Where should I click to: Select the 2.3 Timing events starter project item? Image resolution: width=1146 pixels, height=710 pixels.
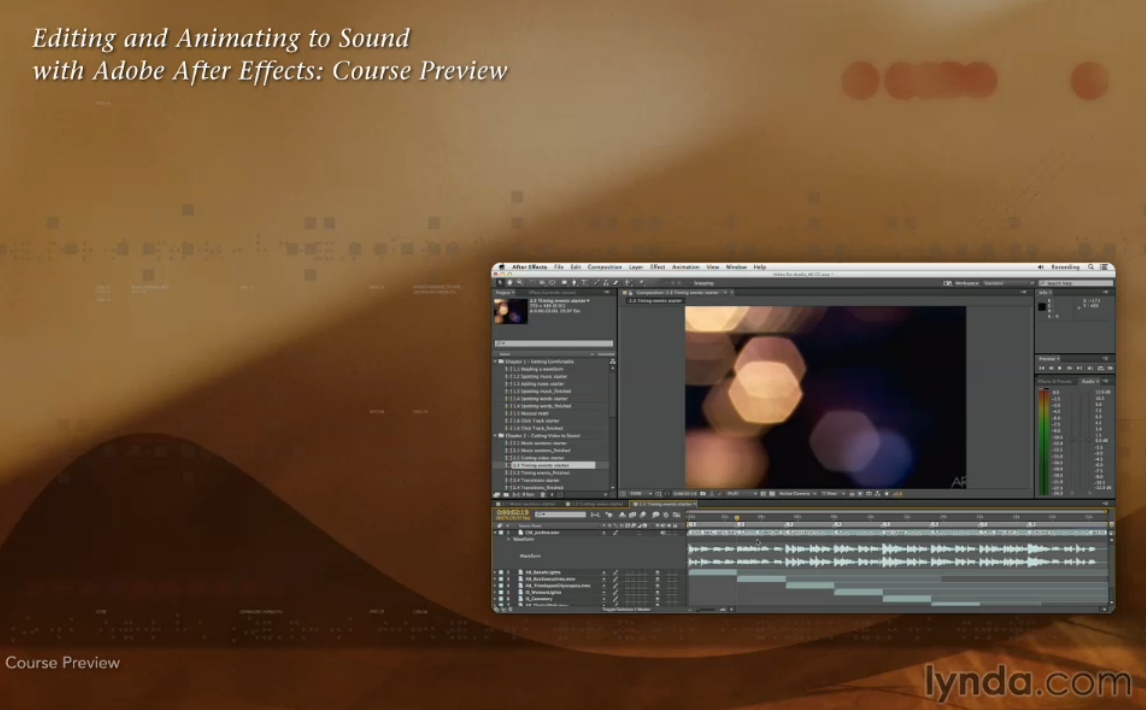pos(553,465)
